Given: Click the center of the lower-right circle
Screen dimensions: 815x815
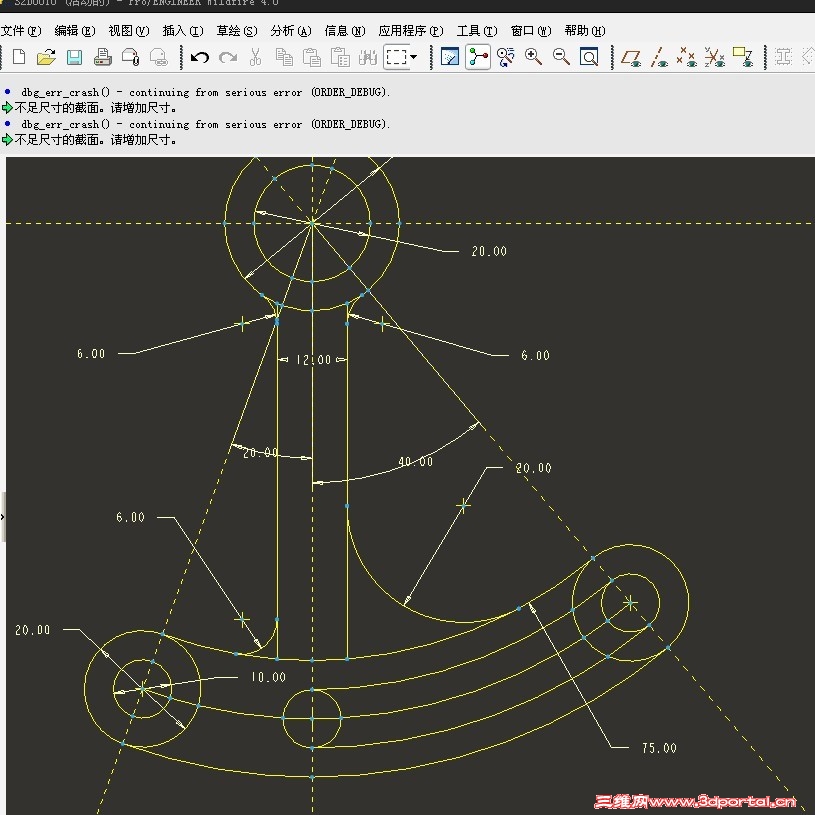Looking at the screenshot, I should (x=630, y=603).
